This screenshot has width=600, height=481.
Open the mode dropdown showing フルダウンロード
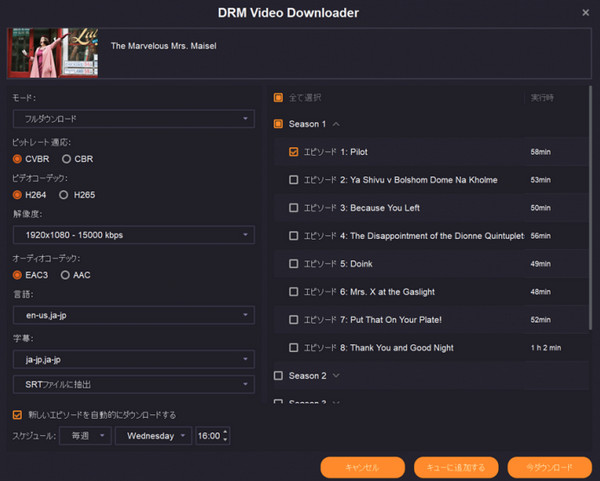tap(134, 119)
